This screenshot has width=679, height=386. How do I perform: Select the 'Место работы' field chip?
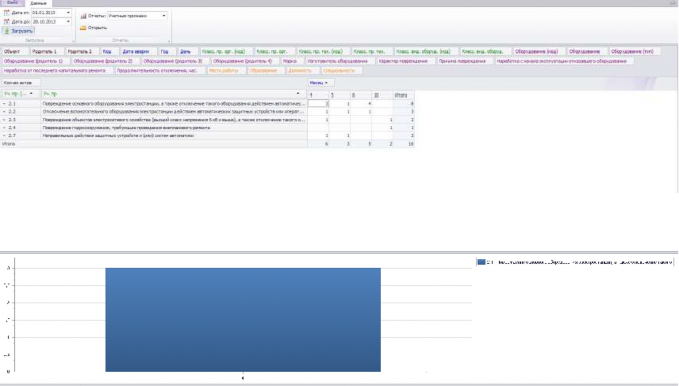pyautogui.click(x=226, y=71)
